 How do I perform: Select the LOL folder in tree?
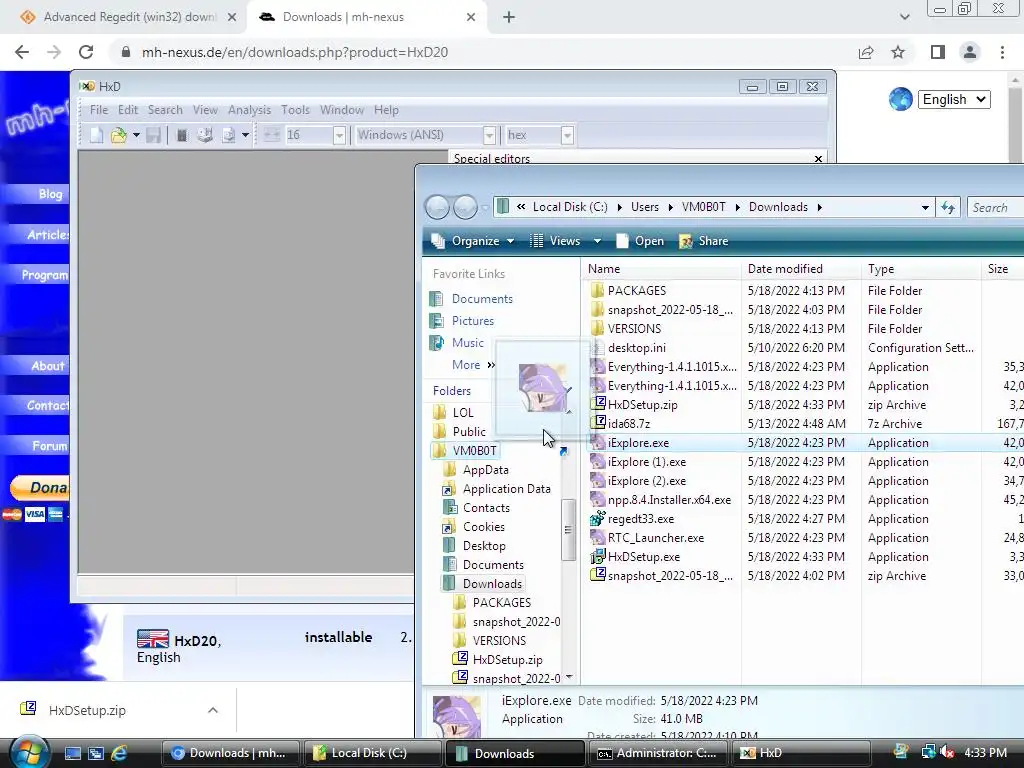coord(463,413)
